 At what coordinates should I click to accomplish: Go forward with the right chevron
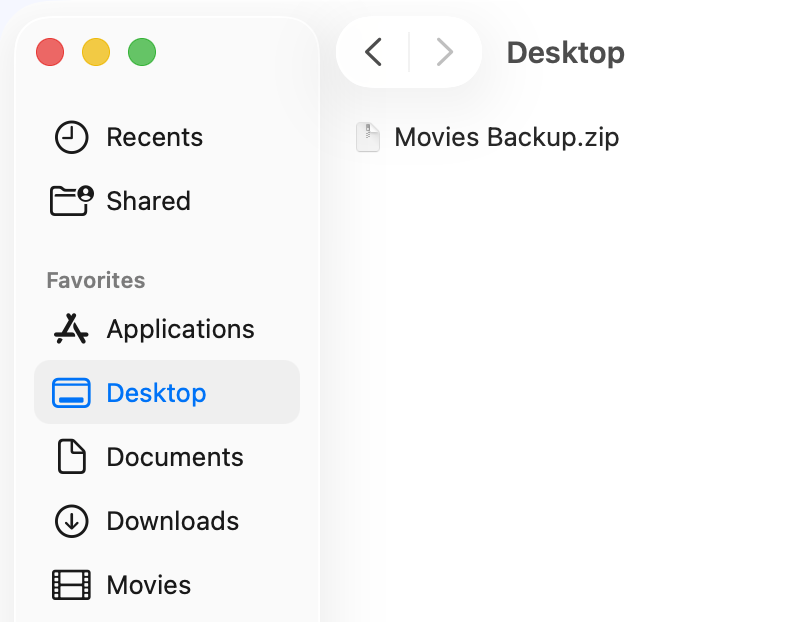point(445,52)
